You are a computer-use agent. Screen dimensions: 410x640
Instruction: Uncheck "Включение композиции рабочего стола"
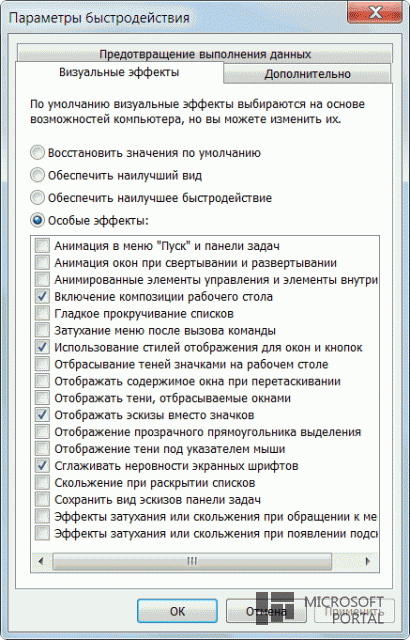42,297
